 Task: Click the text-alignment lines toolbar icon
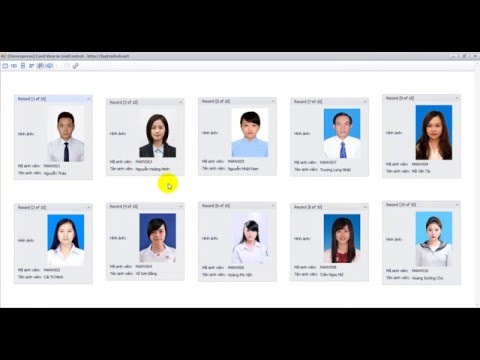[x=32, y=66]
